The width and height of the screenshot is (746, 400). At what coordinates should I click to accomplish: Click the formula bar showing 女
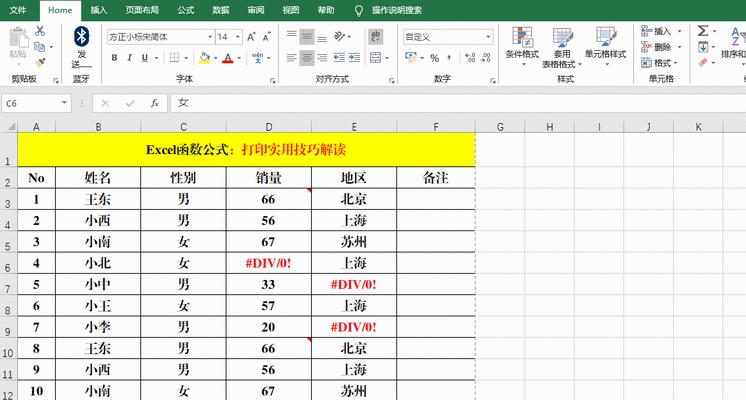tap(458, 103)
